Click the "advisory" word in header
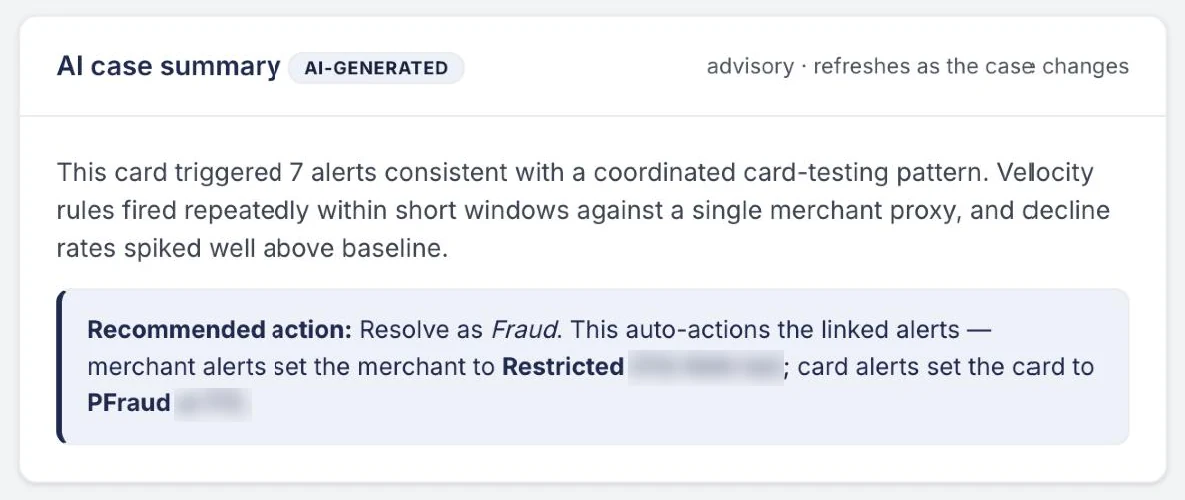This screenshot has width=1185, height=500. (750, 66)
